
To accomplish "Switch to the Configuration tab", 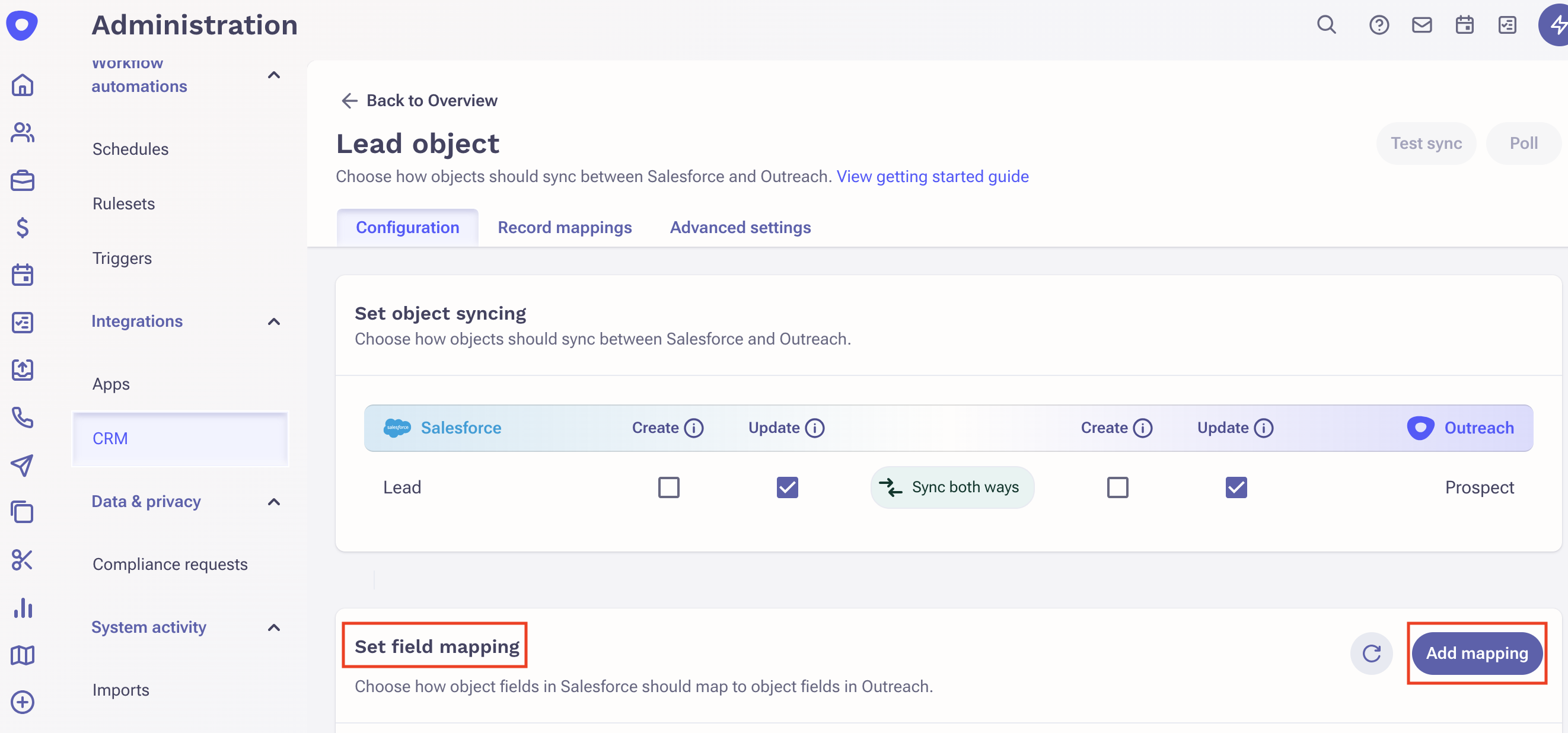I will tap(407, 227).
